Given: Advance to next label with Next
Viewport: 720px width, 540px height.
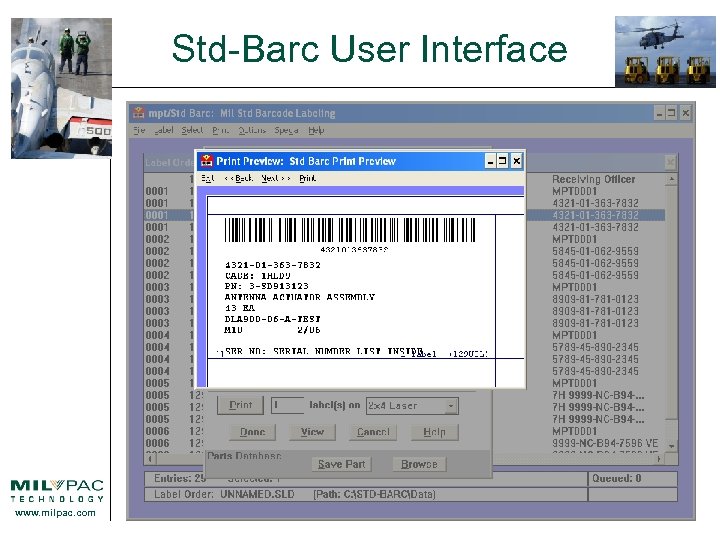Looking at the screenshot, I should coord(276,178).
